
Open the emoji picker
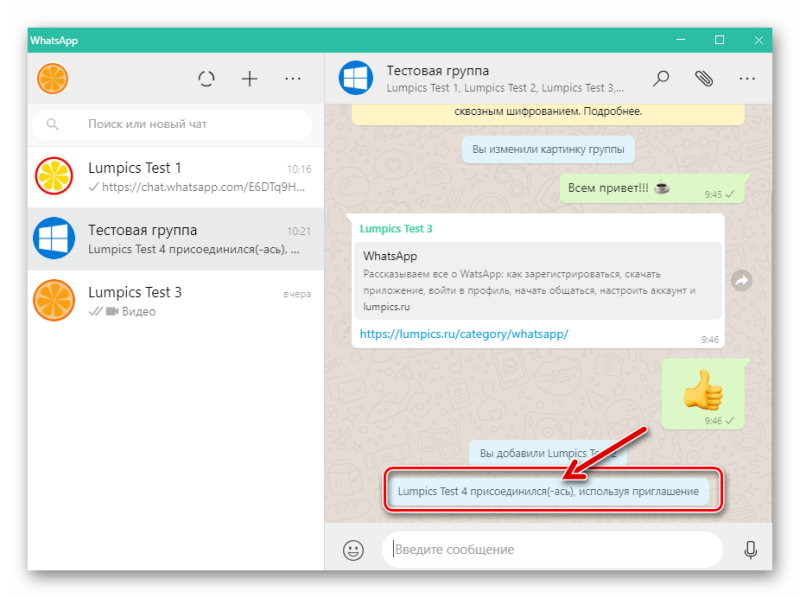[353, 550]
